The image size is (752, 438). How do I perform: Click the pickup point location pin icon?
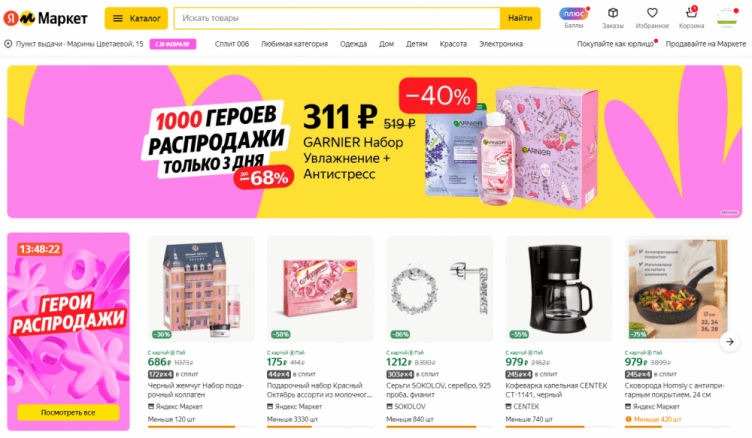pyautogui.click(x=8, y=44)
